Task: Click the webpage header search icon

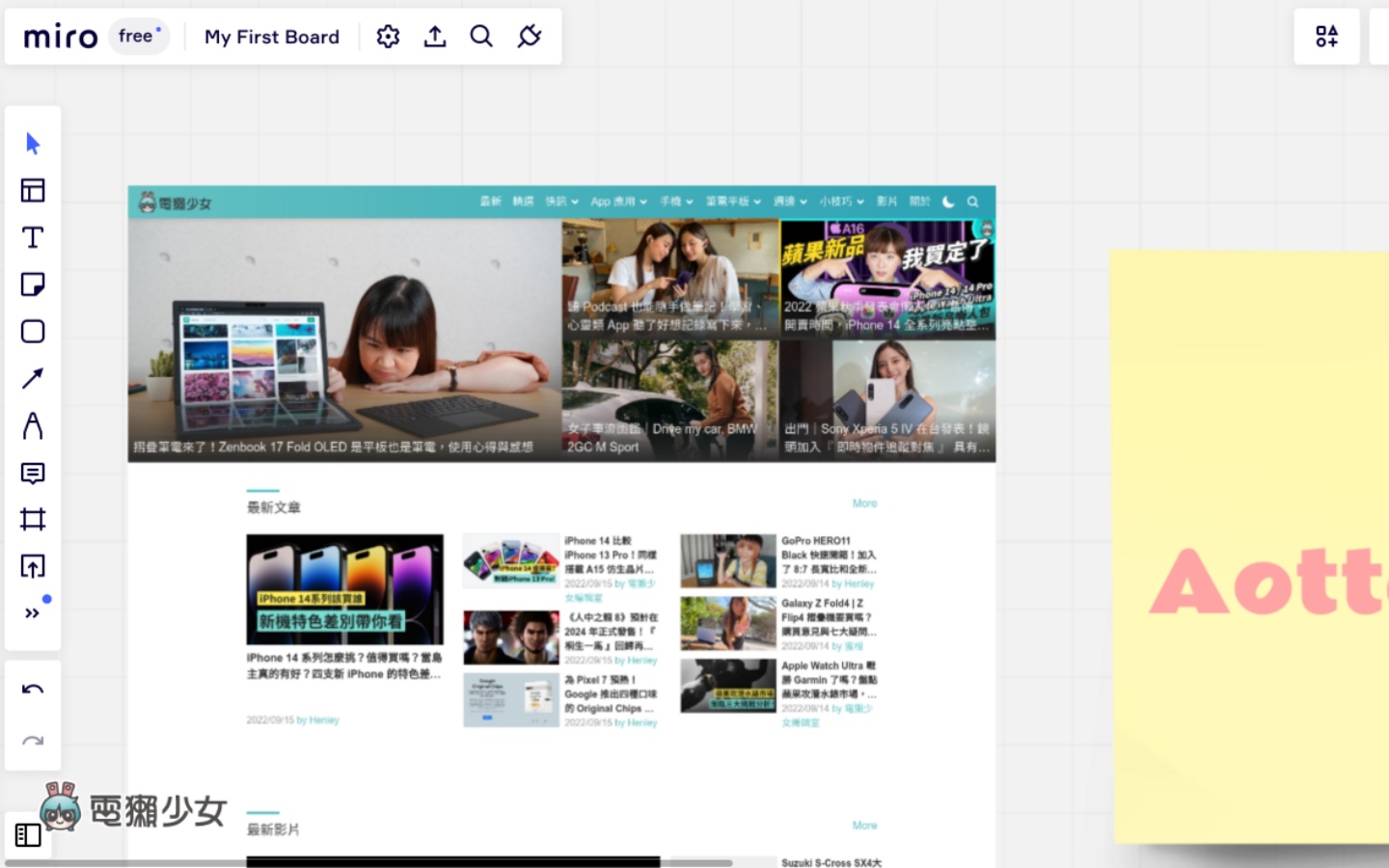Action: pos(973,202)
